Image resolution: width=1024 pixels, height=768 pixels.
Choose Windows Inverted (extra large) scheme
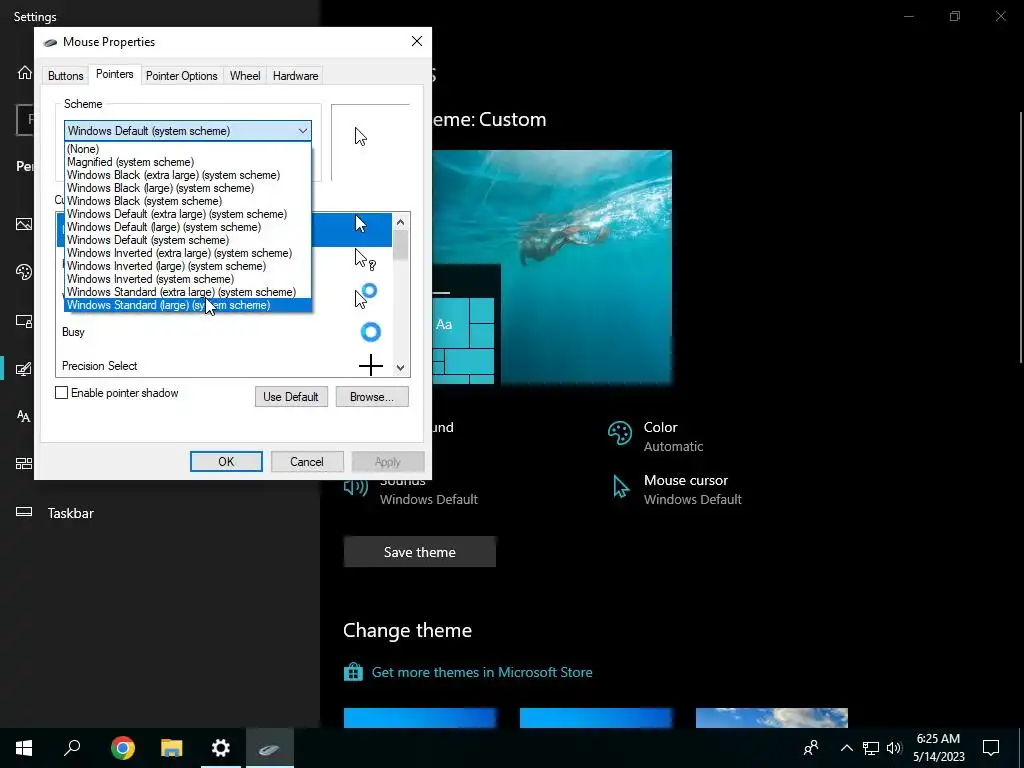click(188, 253)
